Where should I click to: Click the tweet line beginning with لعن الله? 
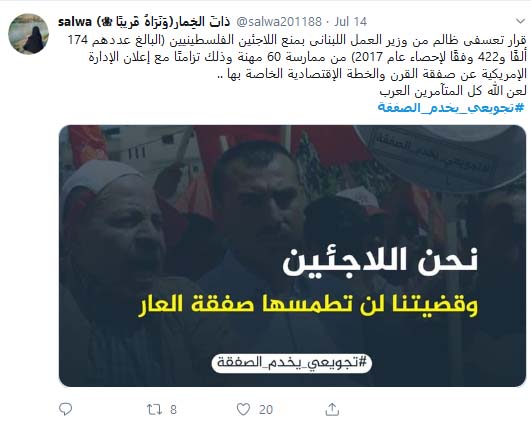tap(453, 91)
